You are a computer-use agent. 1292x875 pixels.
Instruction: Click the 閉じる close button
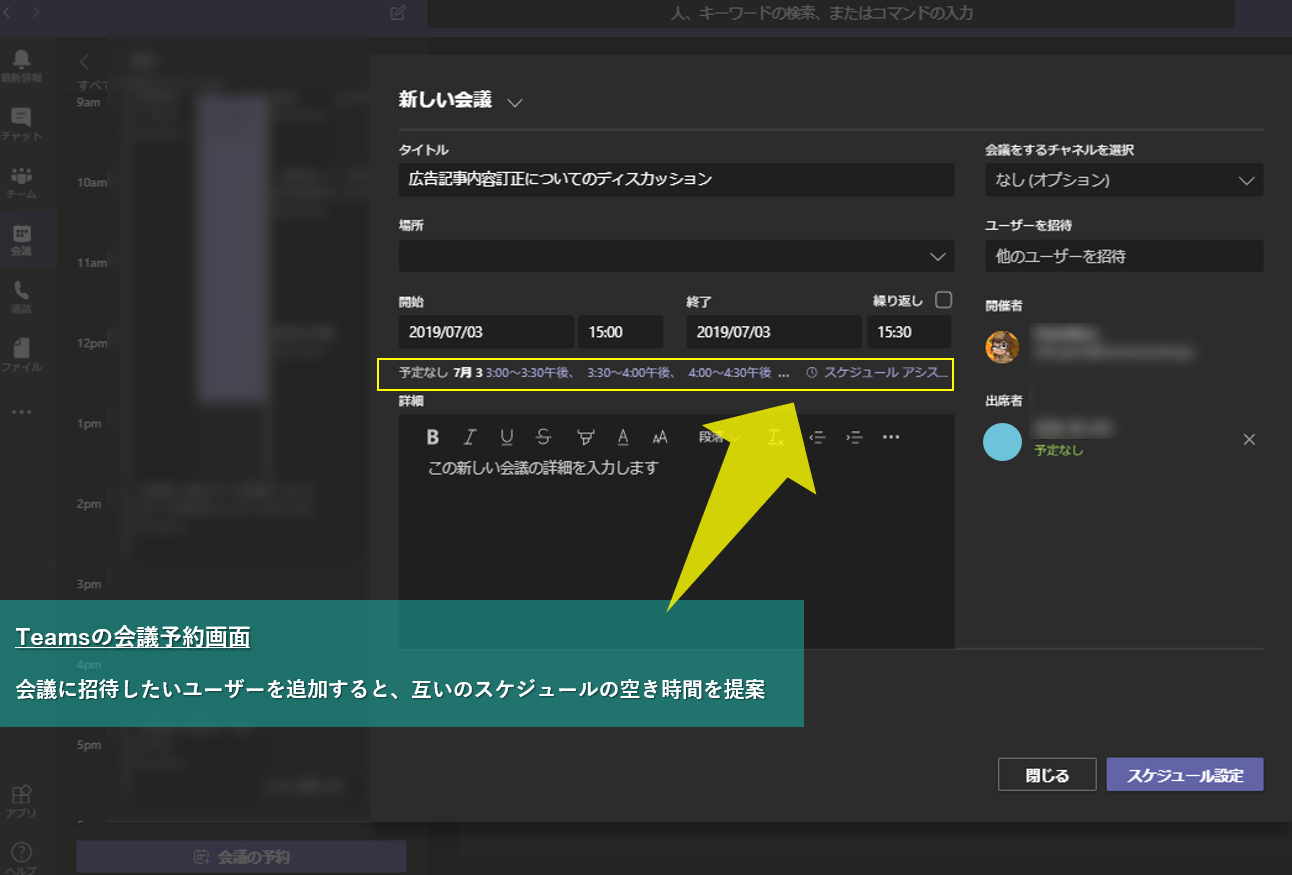[1047, 775]
